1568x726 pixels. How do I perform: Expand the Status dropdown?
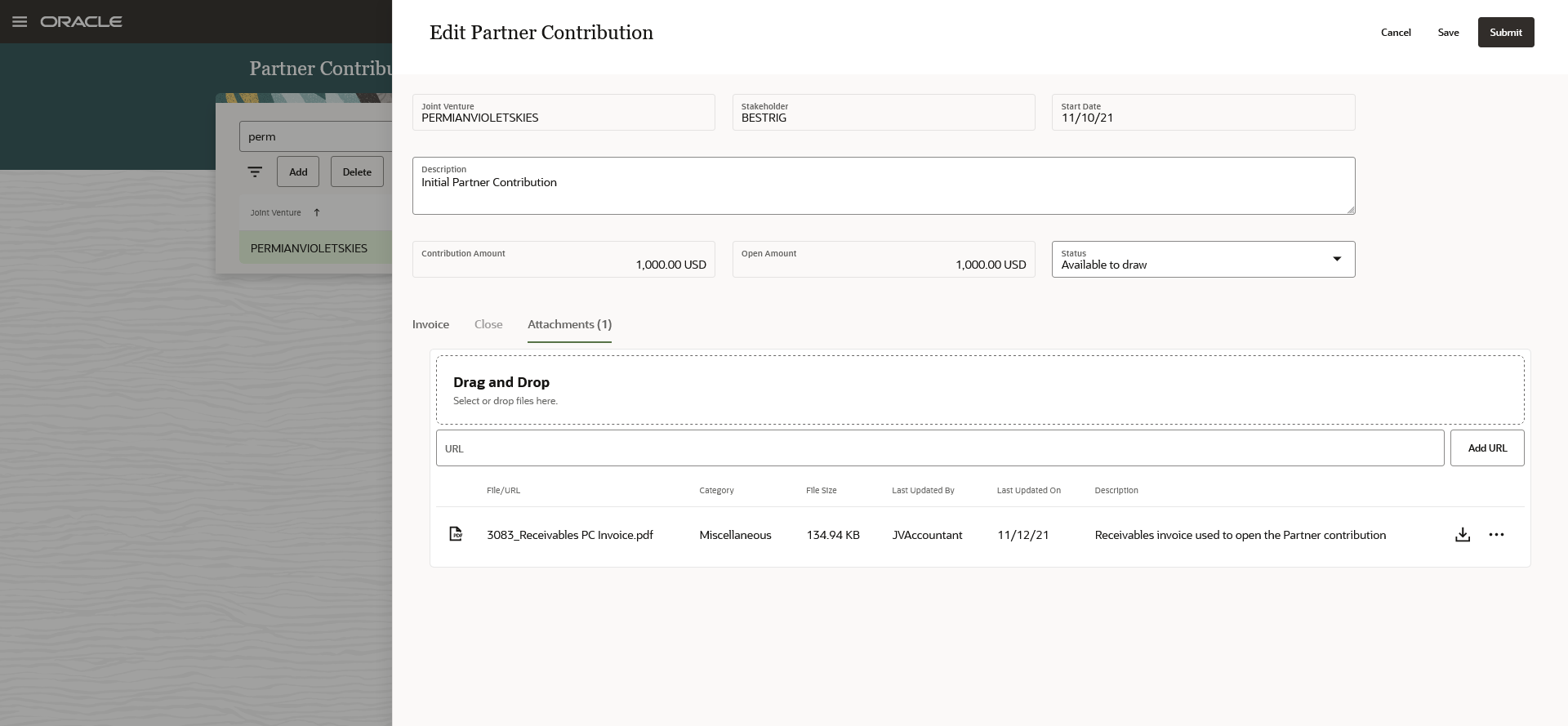pyautogui.click(x=1337, y=259)
